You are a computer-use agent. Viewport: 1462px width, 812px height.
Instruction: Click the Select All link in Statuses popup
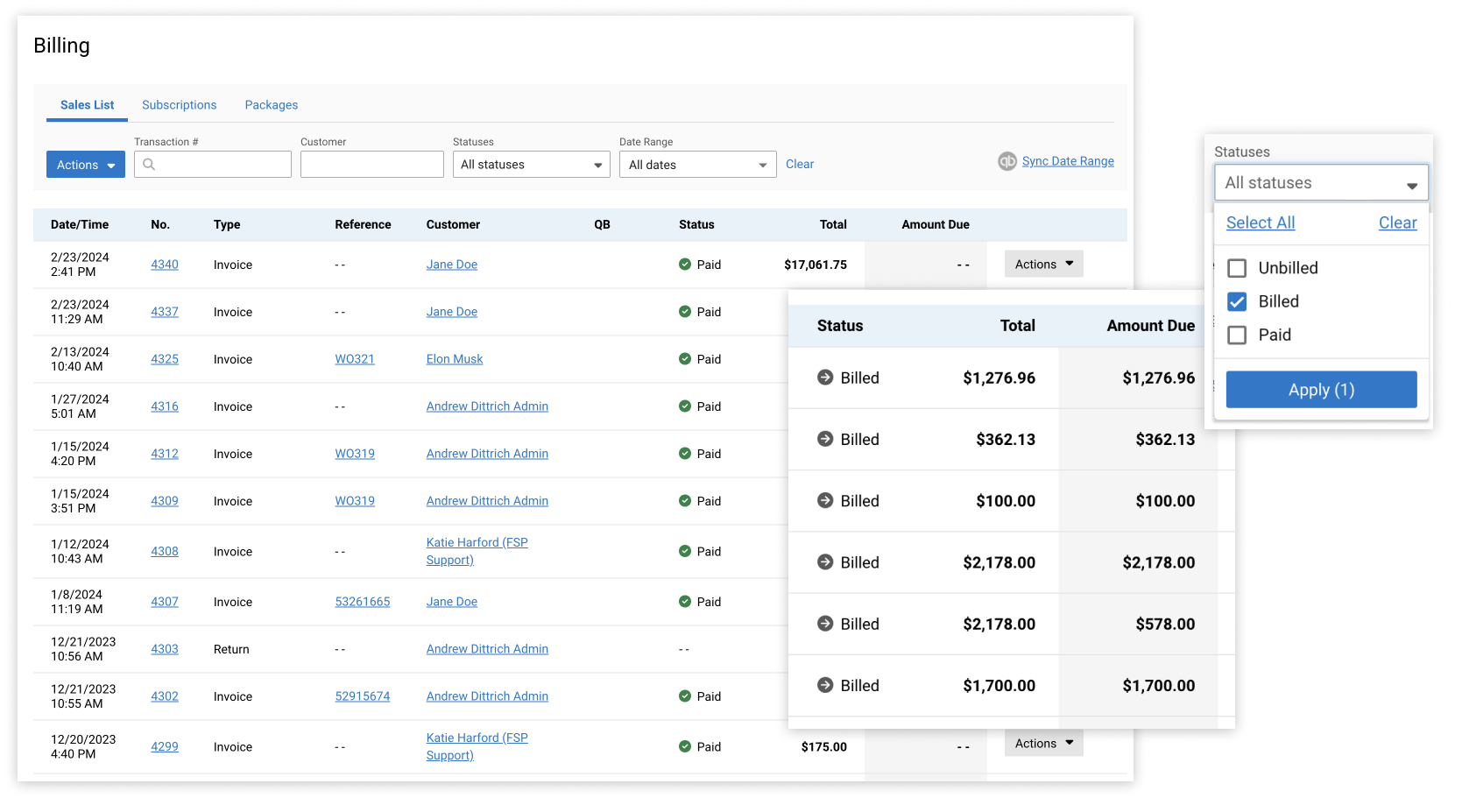(1260, 222)
